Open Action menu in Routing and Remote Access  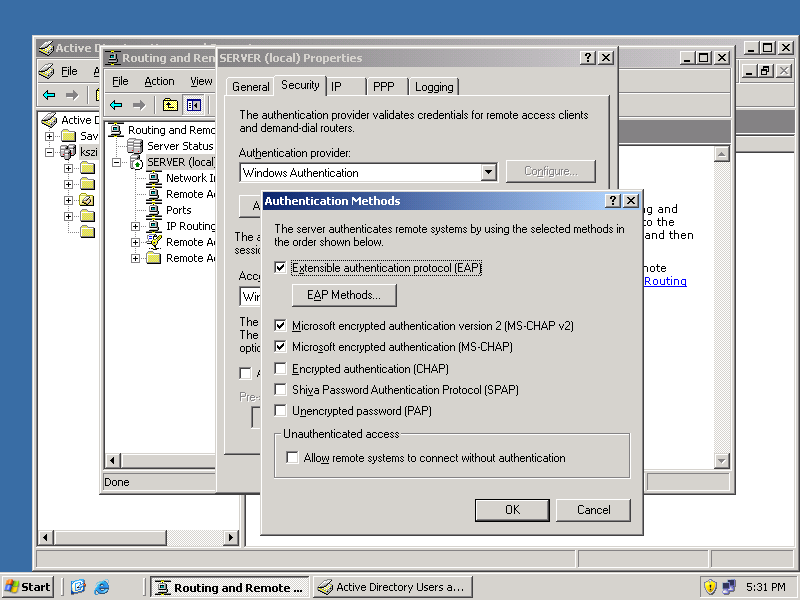[159, 81]
